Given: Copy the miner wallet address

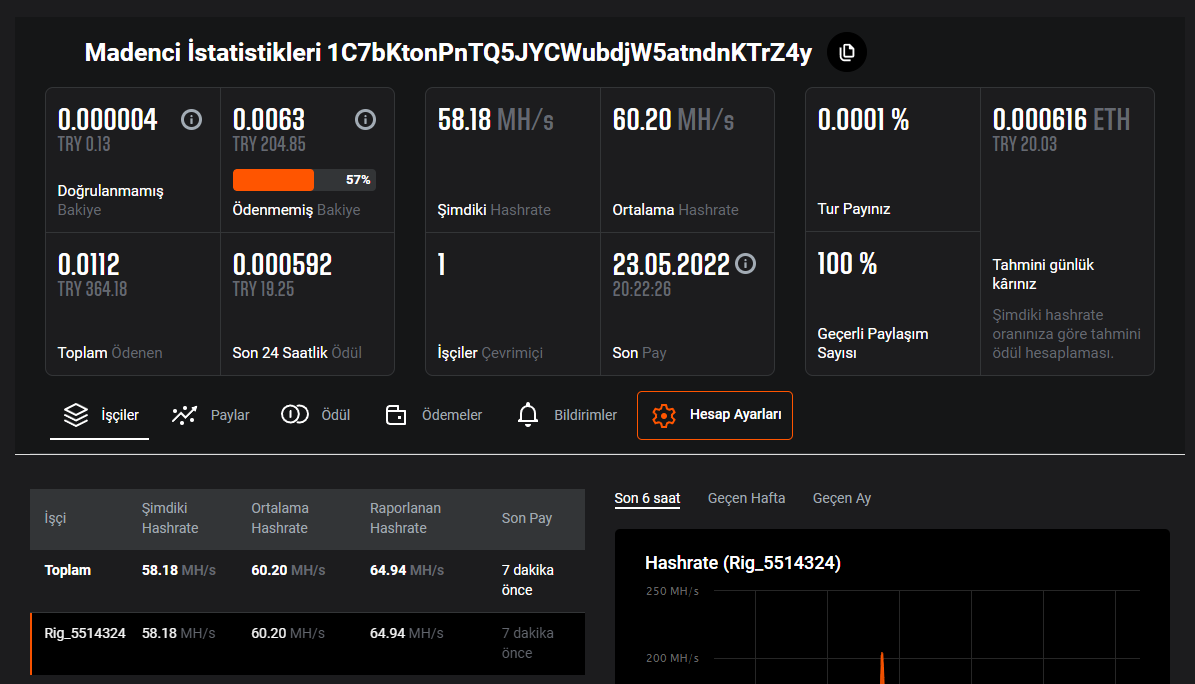Looking at the screenshot, I should [847, 53].
